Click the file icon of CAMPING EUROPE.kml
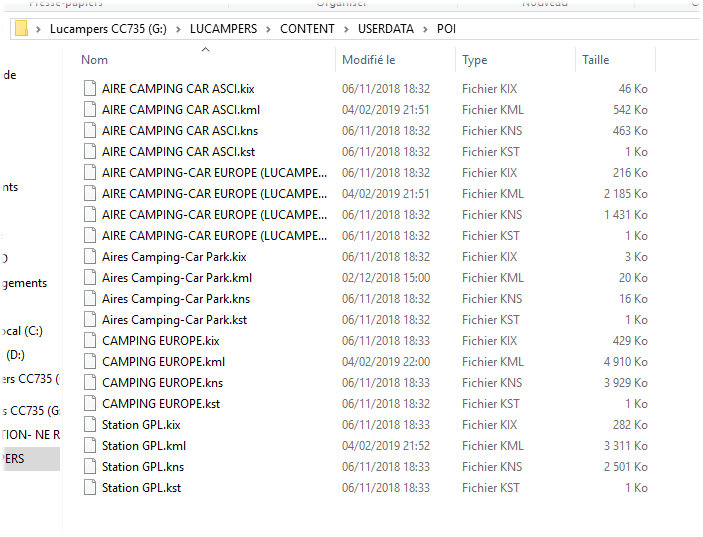Screen dimensions: 703x537 click(x=91, y=362)
